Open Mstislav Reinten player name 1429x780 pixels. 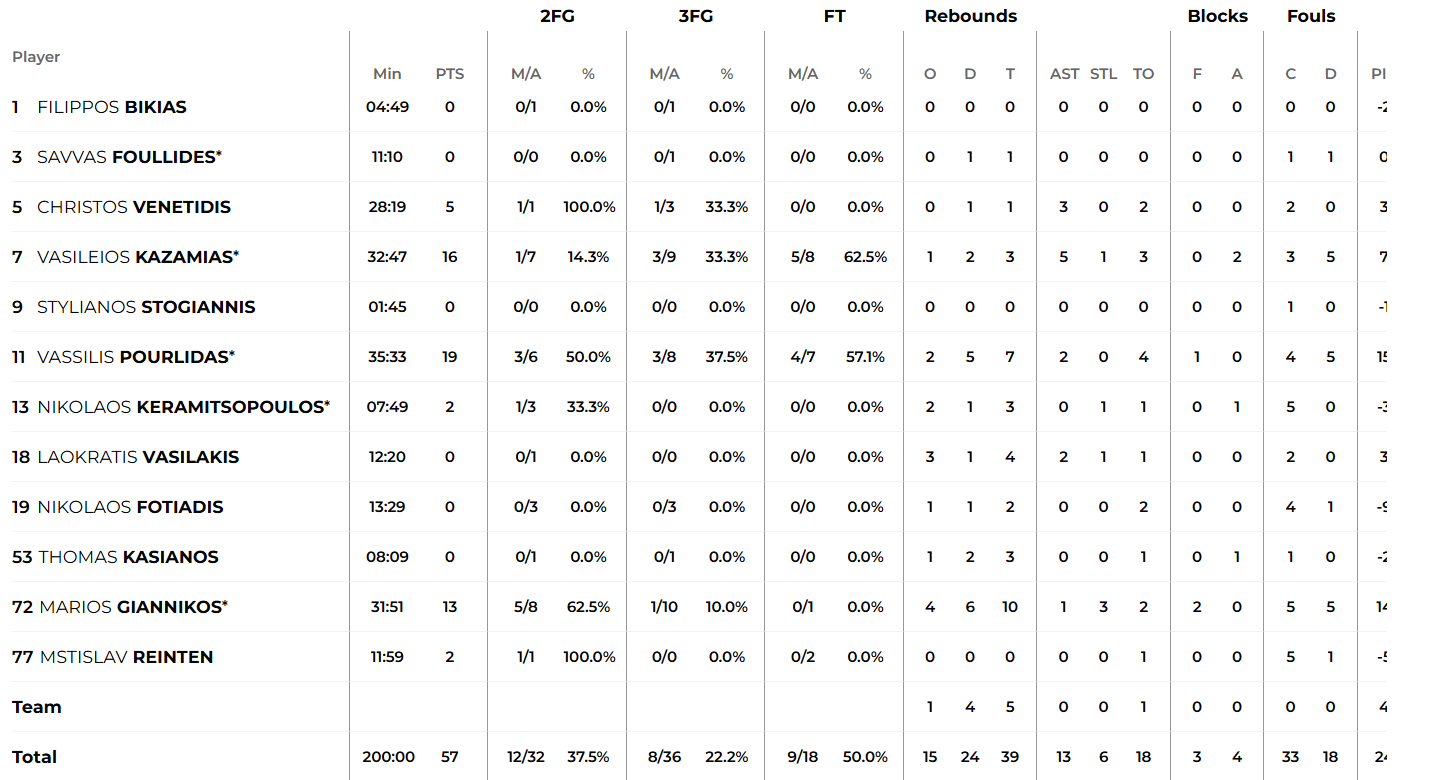[126, 657]
